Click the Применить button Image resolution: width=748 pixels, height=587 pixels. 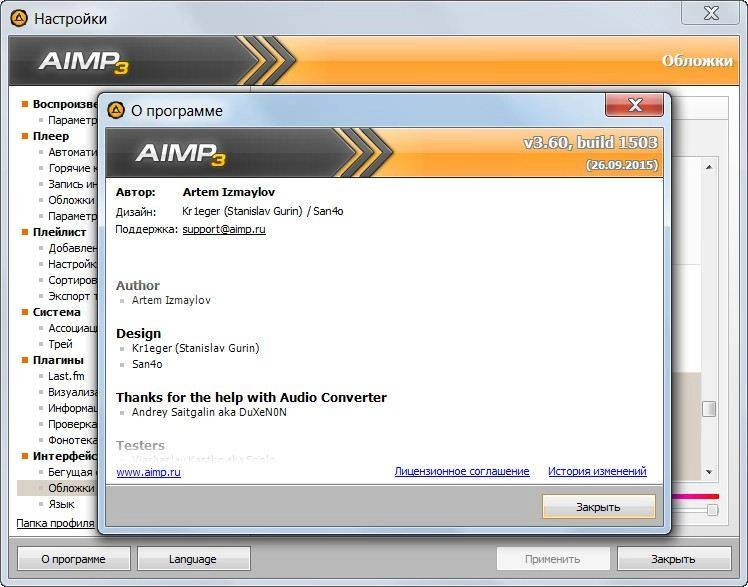pyautogui.click(x=552, y=559)
